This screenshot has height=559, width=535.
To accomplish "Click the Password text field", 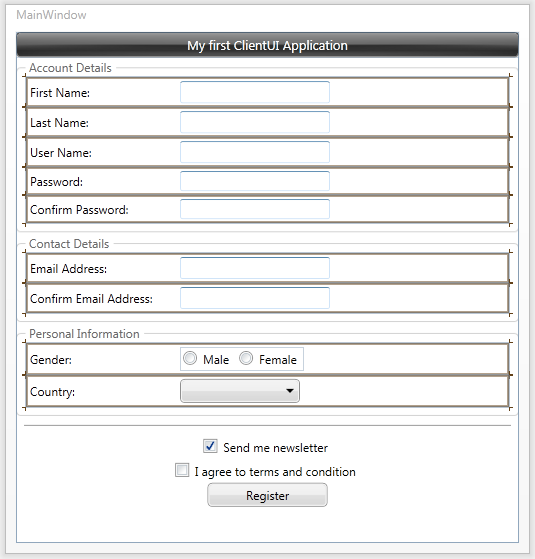I will pyautogui.click(x=255, y=181).
